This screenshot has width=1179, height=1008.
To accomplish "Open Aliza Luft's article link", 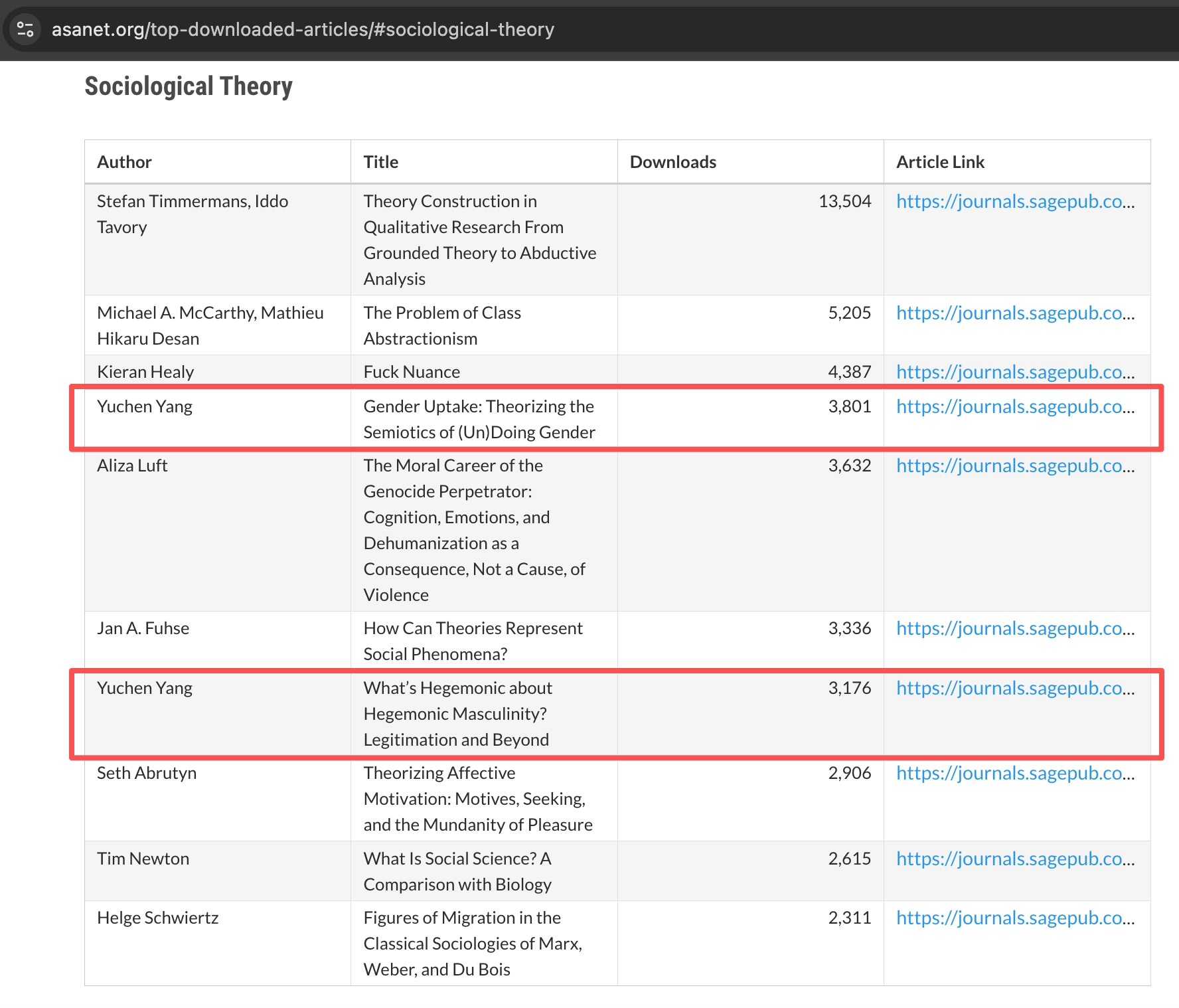I will (1015, 465).
